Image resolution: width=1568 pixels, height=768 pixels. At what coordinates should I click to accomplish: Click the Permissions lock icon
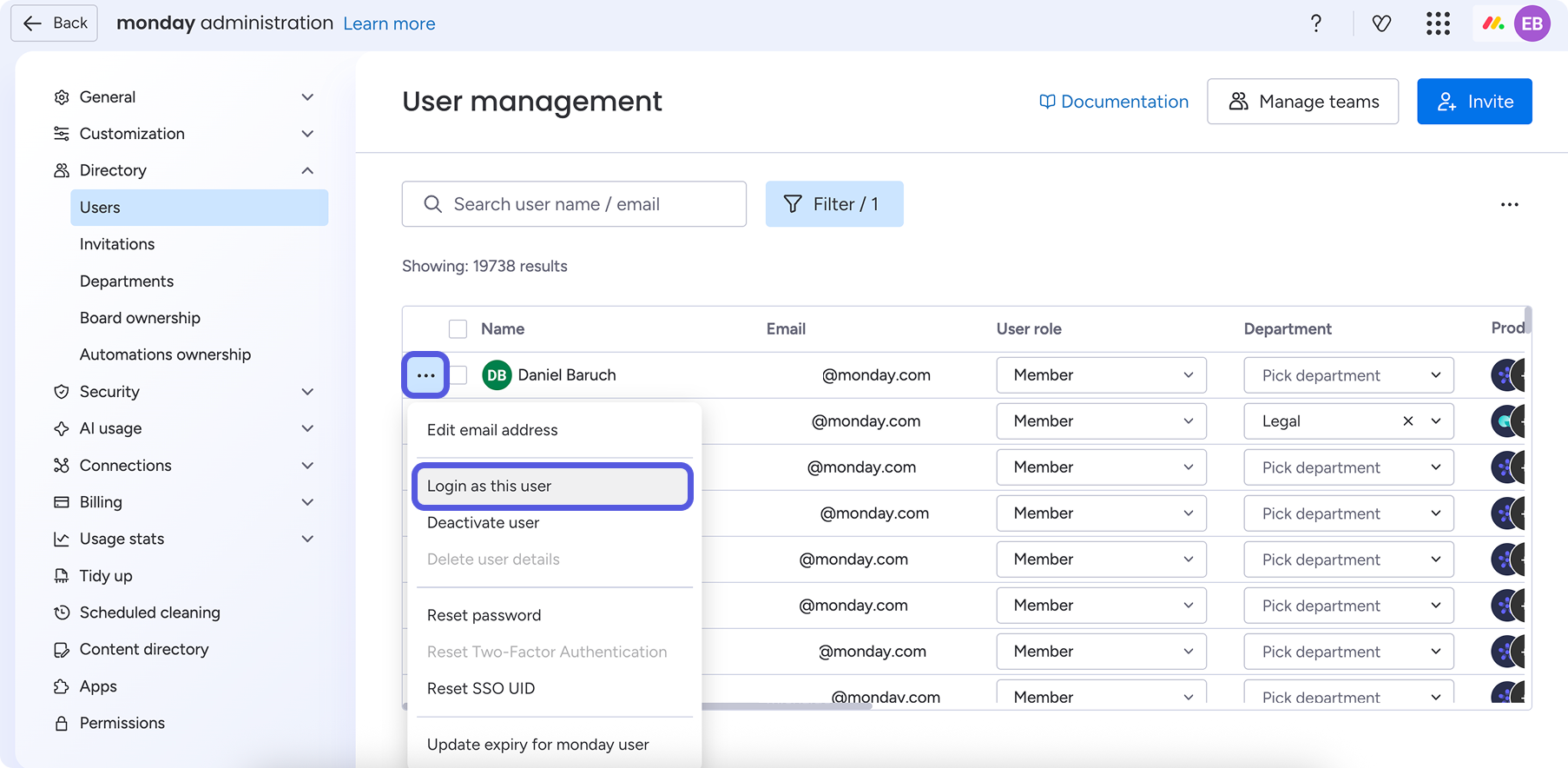click(x=62, y=723)
